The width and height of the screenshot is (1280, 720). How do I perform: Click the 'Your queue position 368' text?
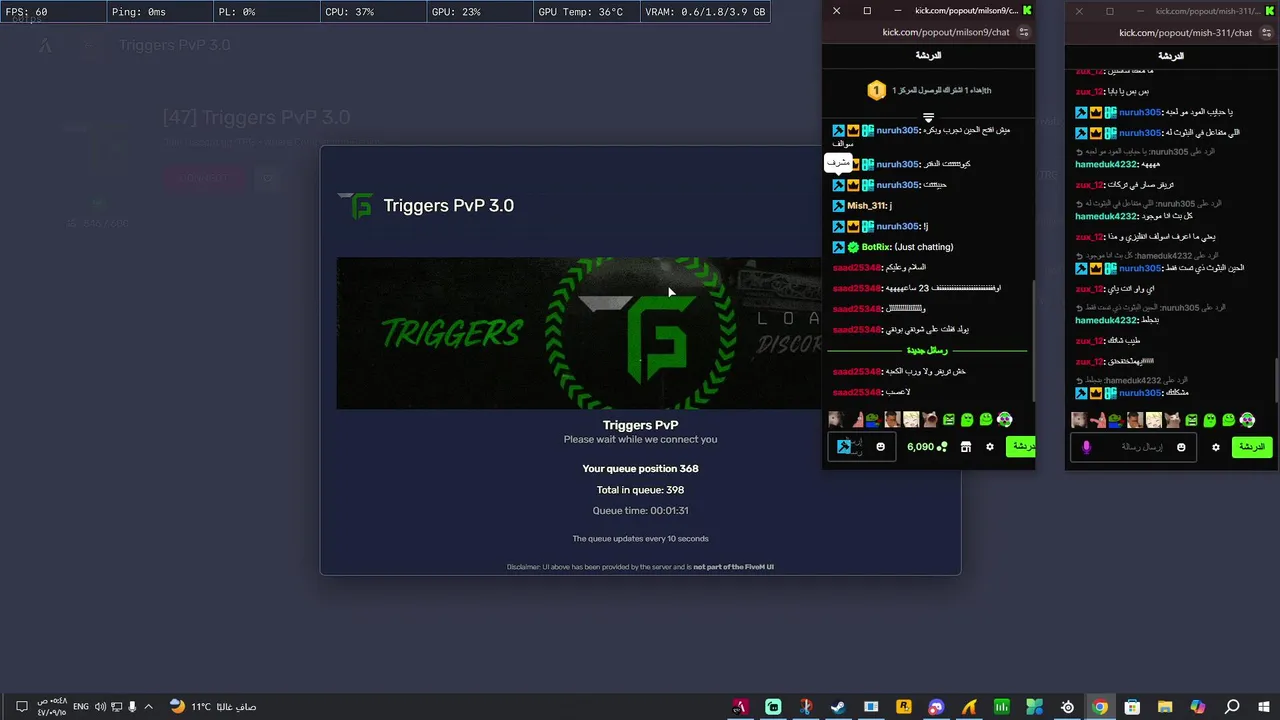tap(640, 469)
